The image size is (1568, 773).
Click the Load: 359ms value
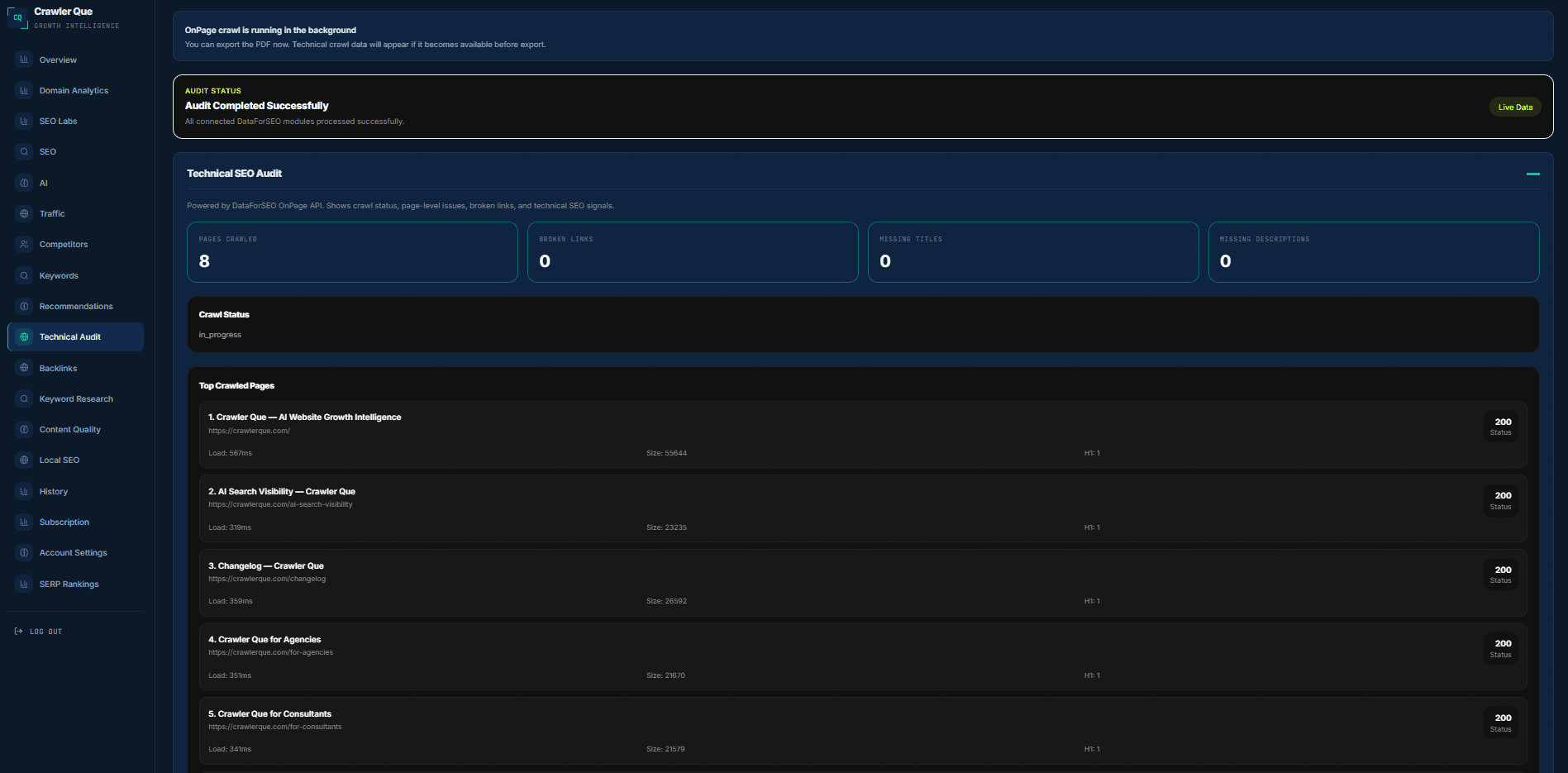click(231, 601)
